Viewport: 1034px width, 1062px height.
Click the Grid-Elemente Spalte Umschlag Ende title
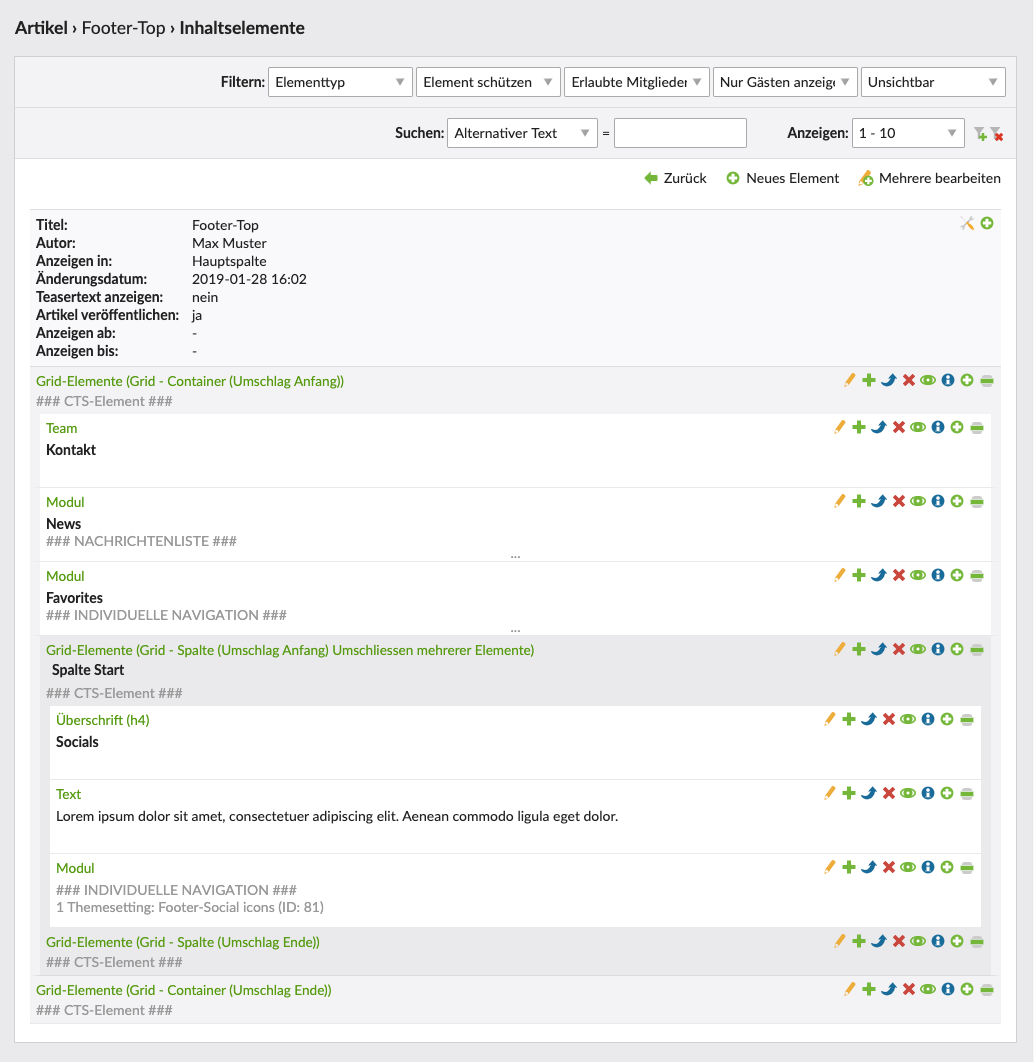[183, 942]
